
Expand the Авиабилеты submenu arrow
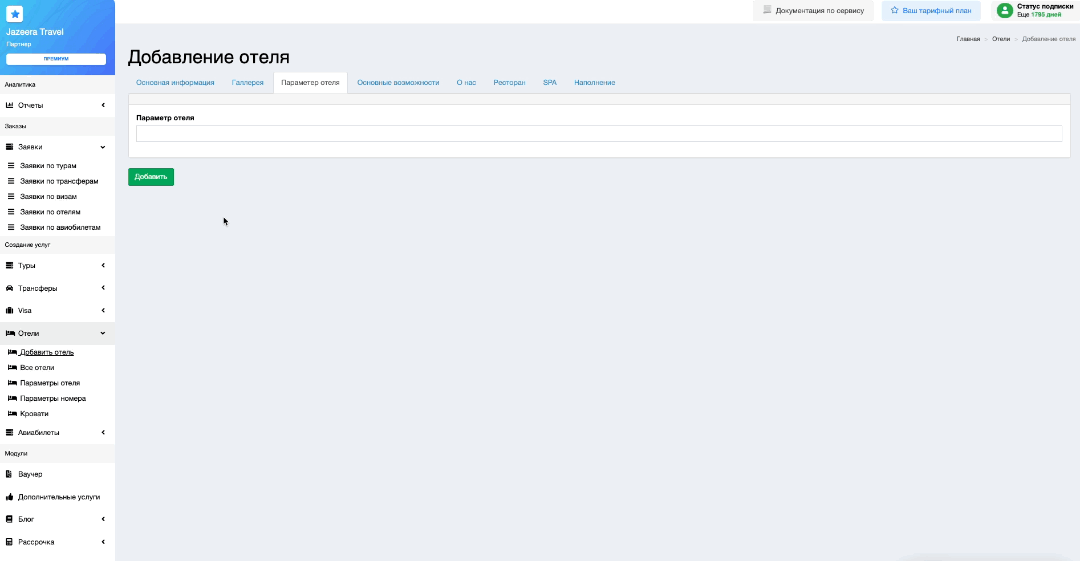click(x=103, y=433)
